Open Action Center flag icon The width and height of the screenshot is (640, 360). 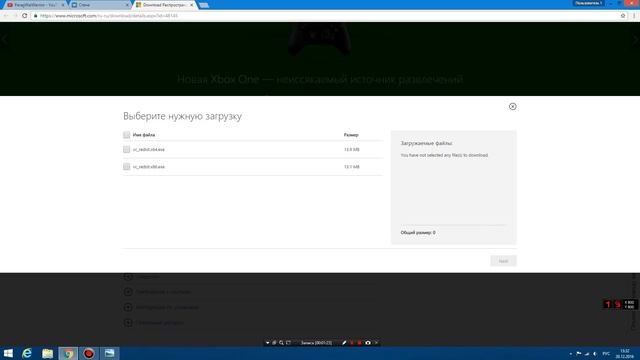[579, 353]
